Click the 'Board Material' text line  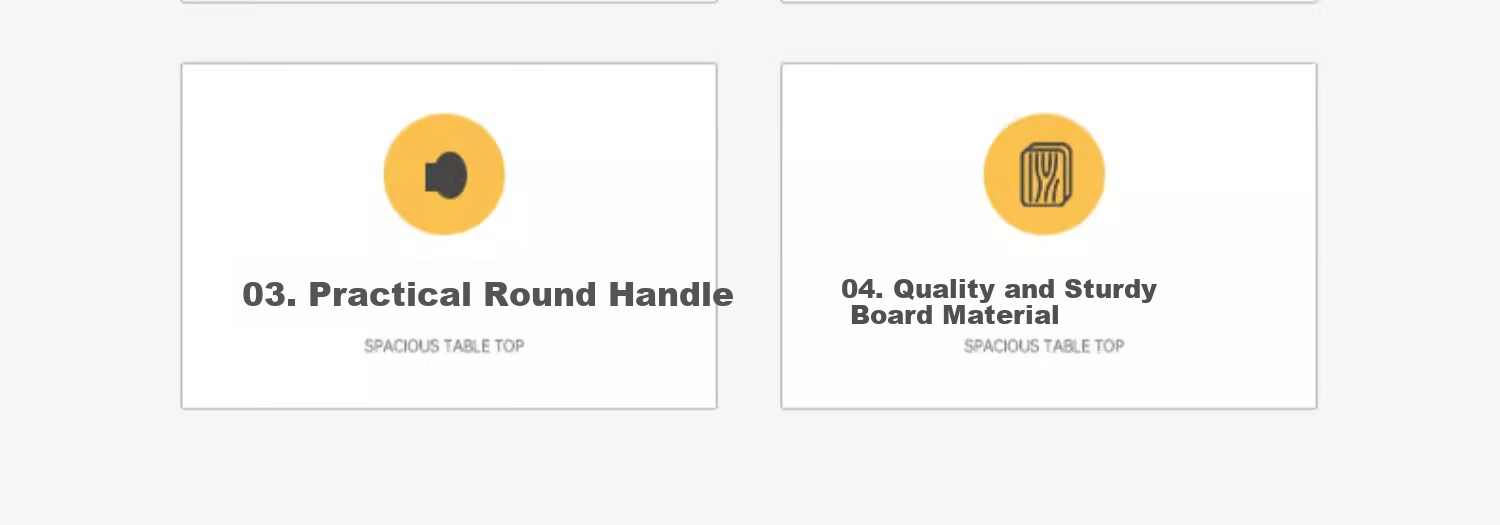coord(954,316)
